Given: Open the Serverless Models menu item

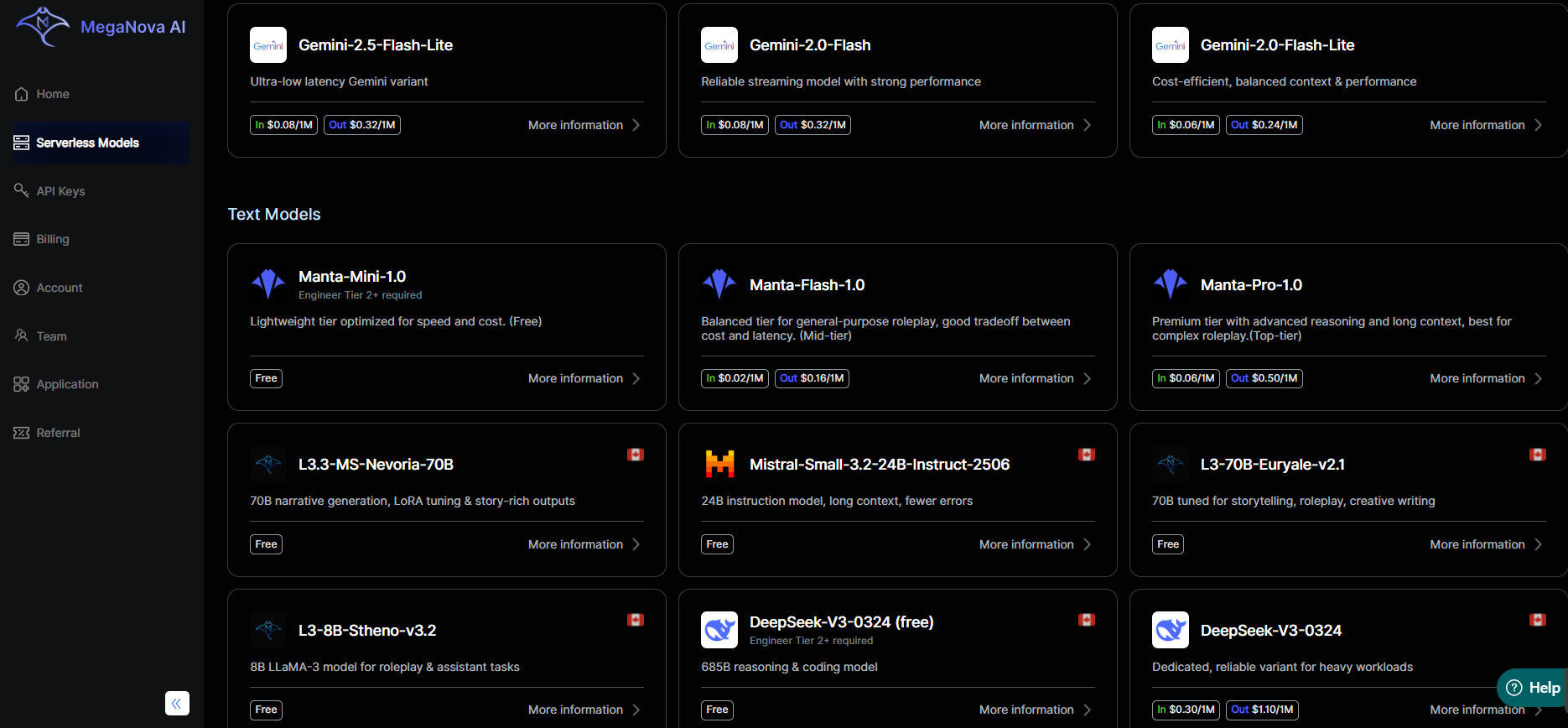Looking at the screenshot, I should pyautogui.click(x=87, y=143).
